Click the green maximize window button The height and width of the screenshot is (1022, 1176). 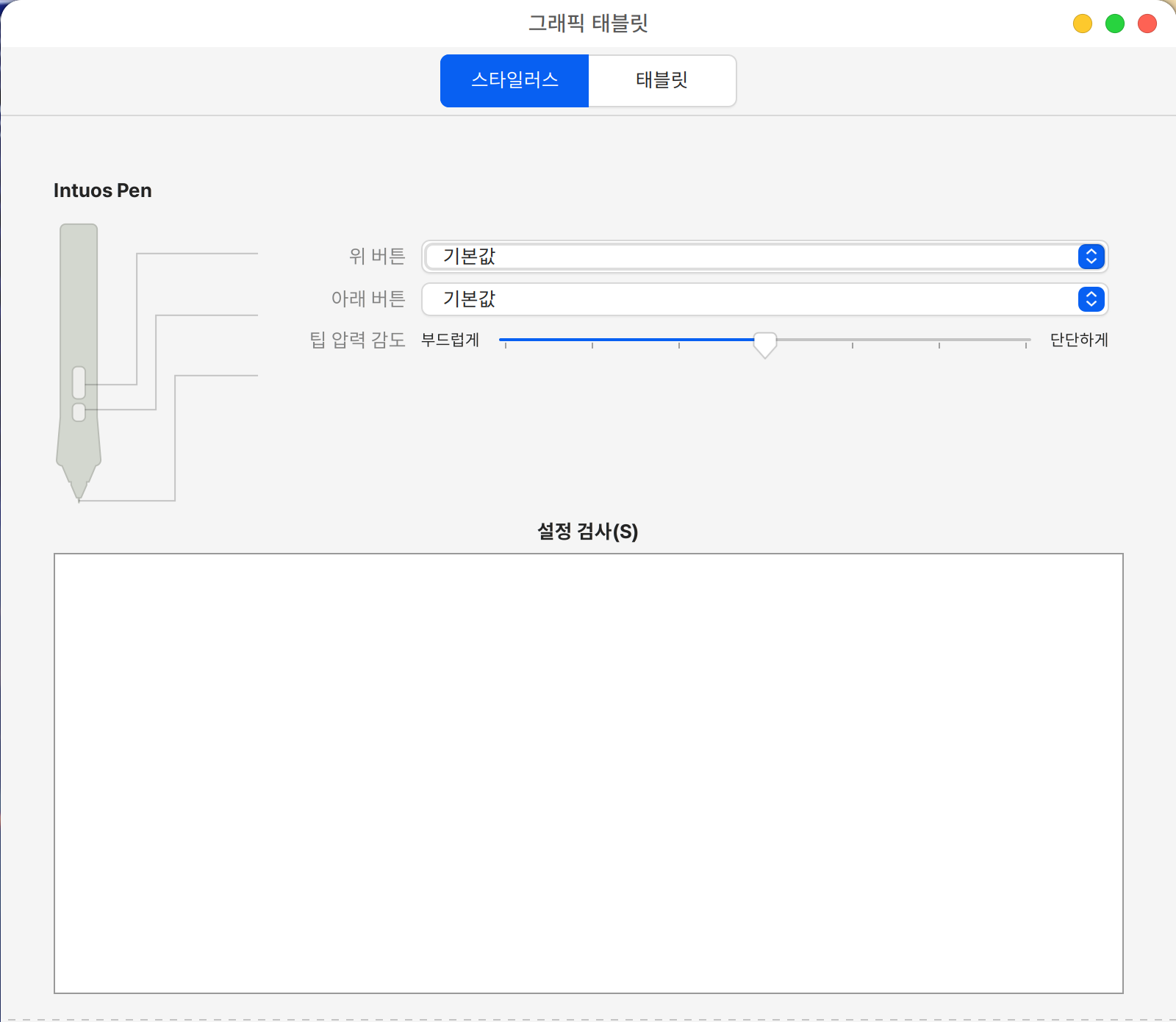click(x=1115, y=24)
